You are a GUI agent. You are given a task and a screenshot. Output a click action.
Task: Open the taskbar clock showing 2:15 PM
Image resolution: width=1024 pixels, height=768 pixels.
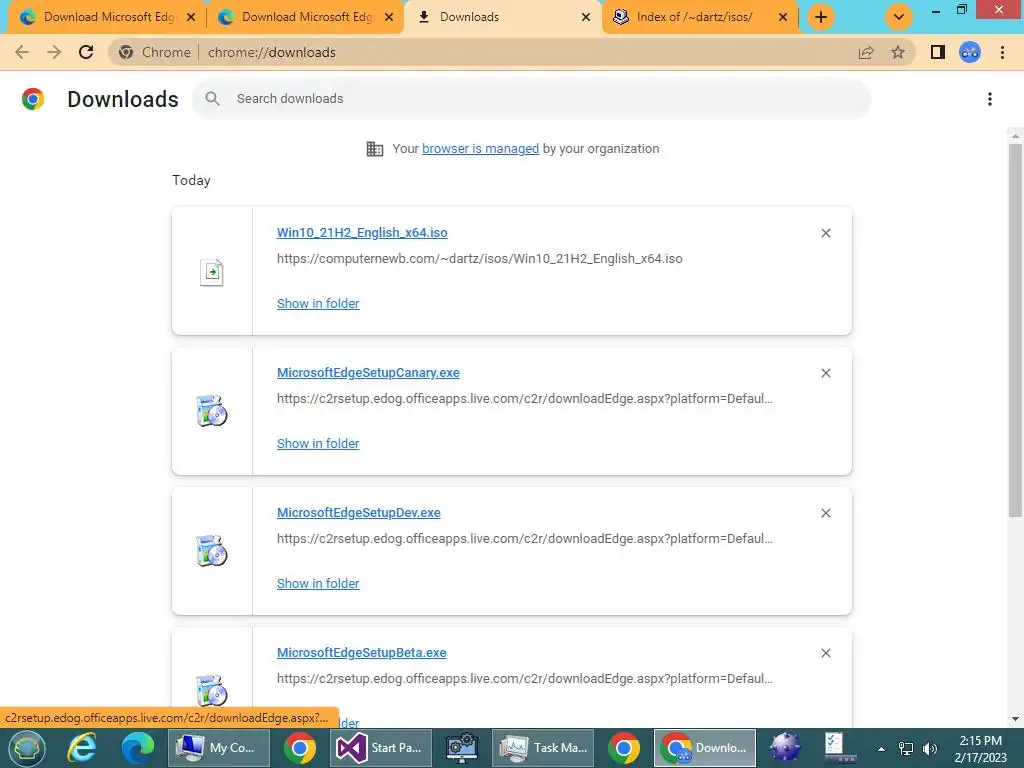980,749
